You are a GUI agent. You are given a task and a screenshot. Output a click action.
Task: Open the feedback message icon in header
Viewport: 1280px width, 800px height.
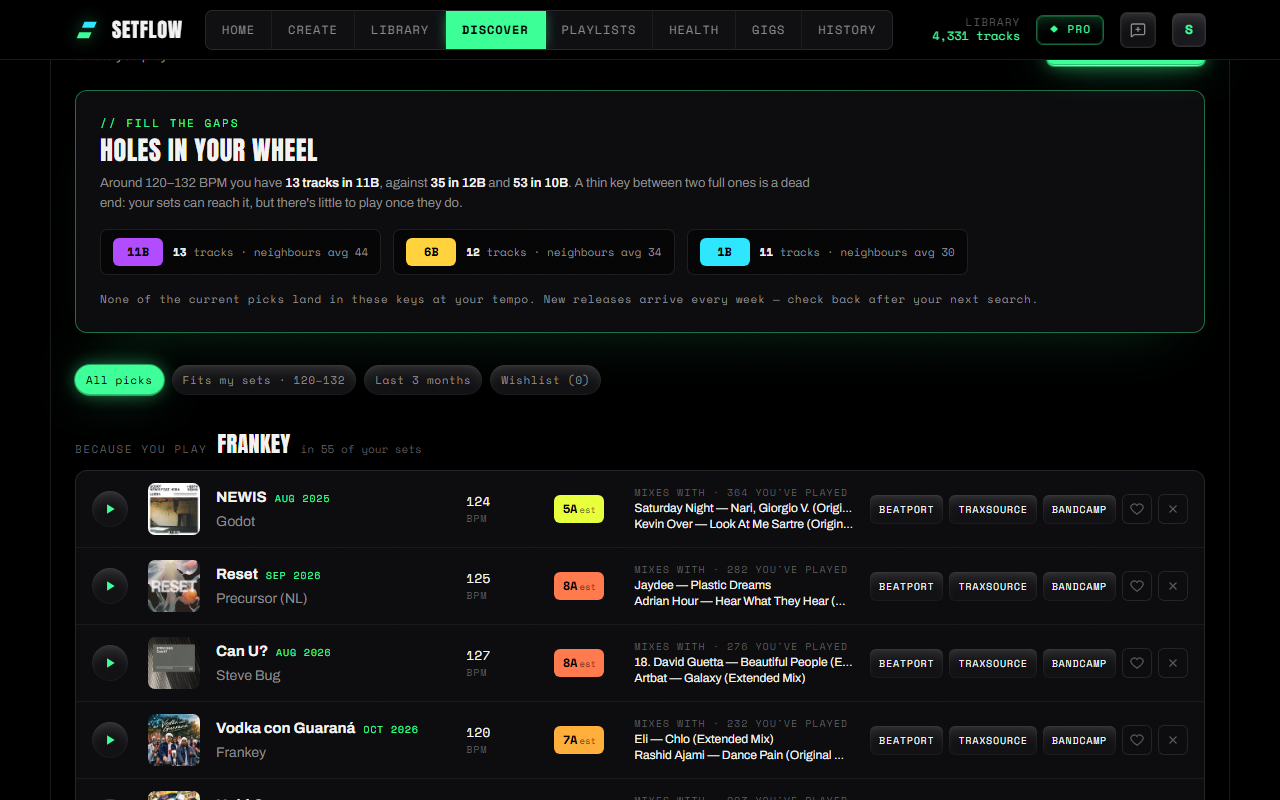[x=1138, y=30]
